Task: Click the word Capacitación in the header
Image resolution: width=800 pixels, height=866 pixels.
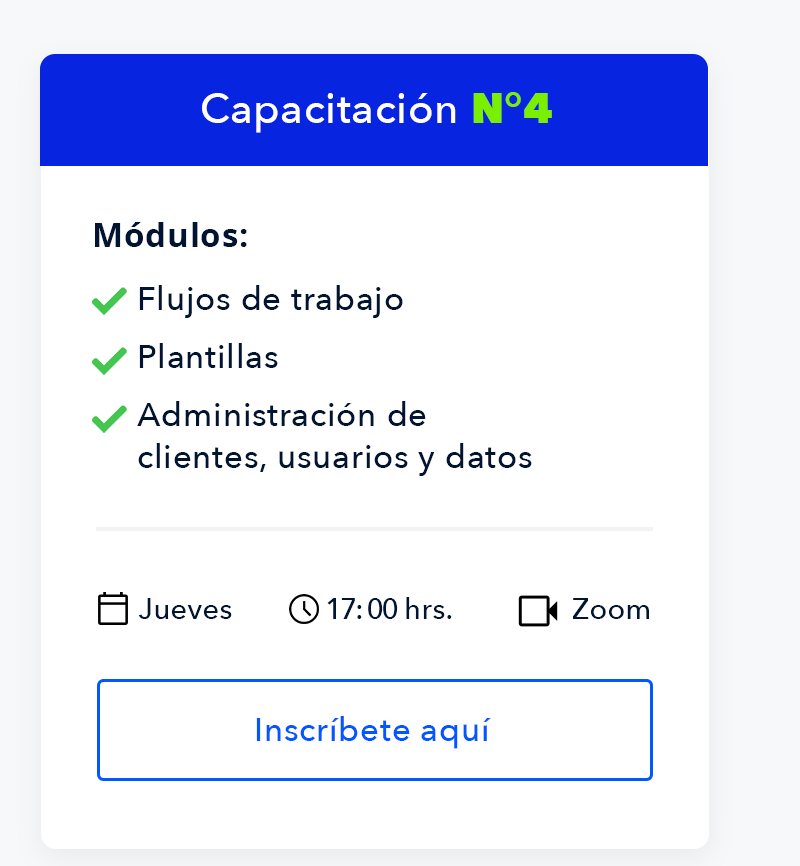Action: [329, 110]
